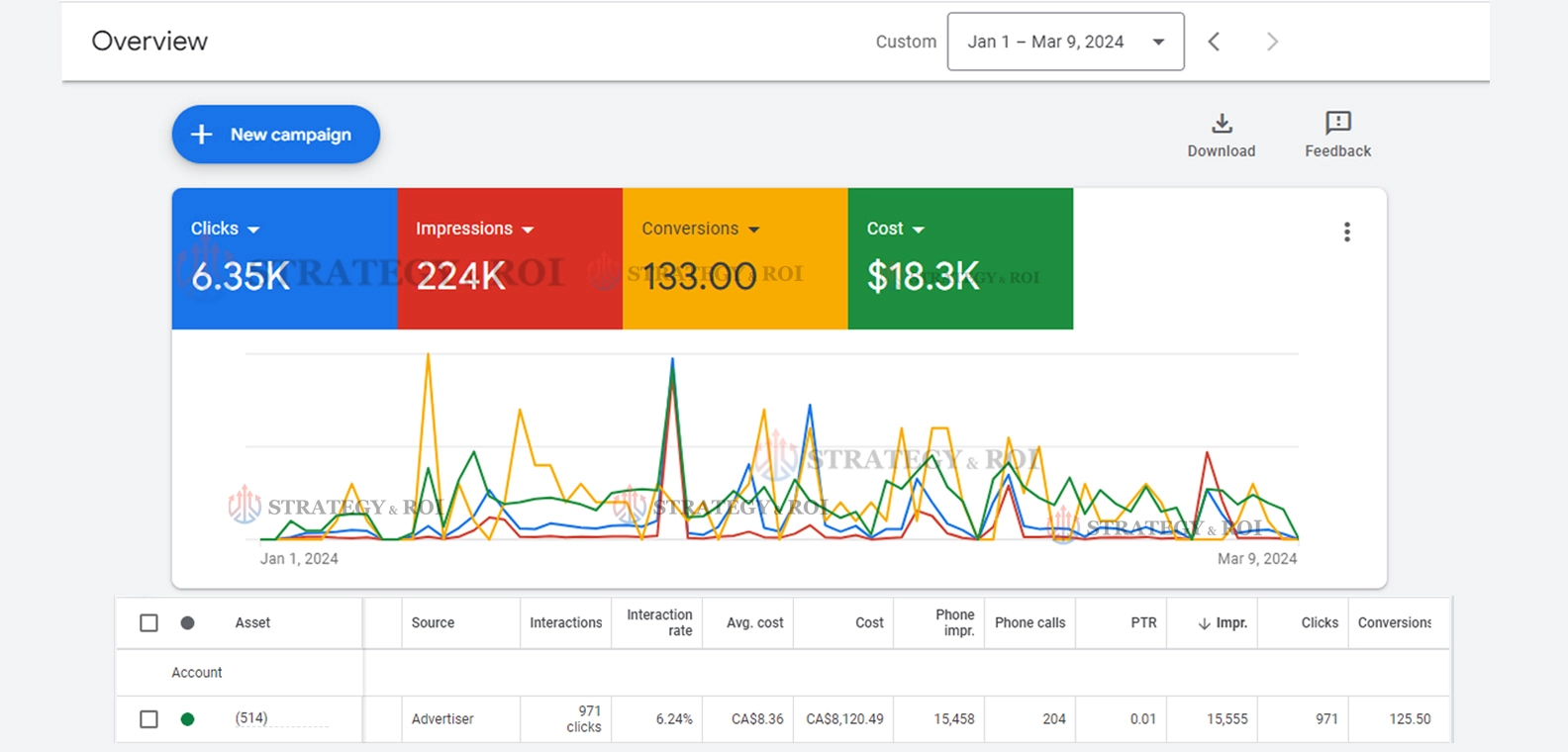Screen dimensions: 1568x752
Task: Sort by the Phone calls column header
Action: coord(1029,623)
